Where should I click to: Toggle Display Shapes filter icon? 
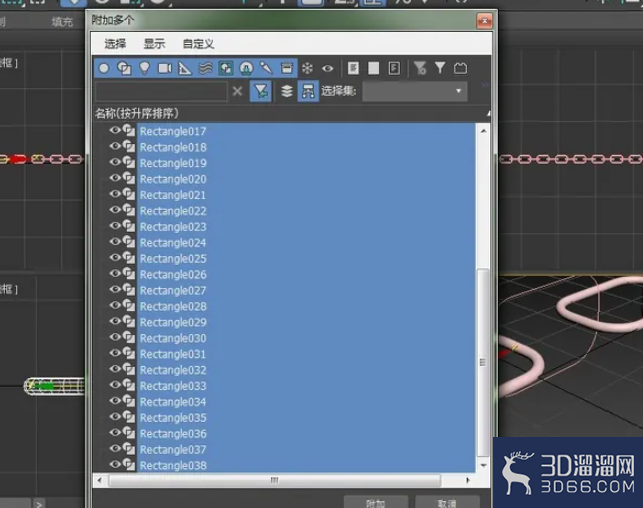[124, 68]
